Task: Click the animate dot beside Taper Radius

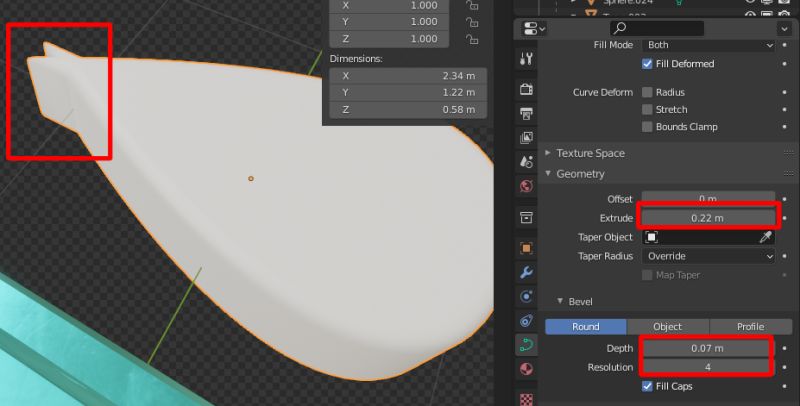Action: point(785,256)
